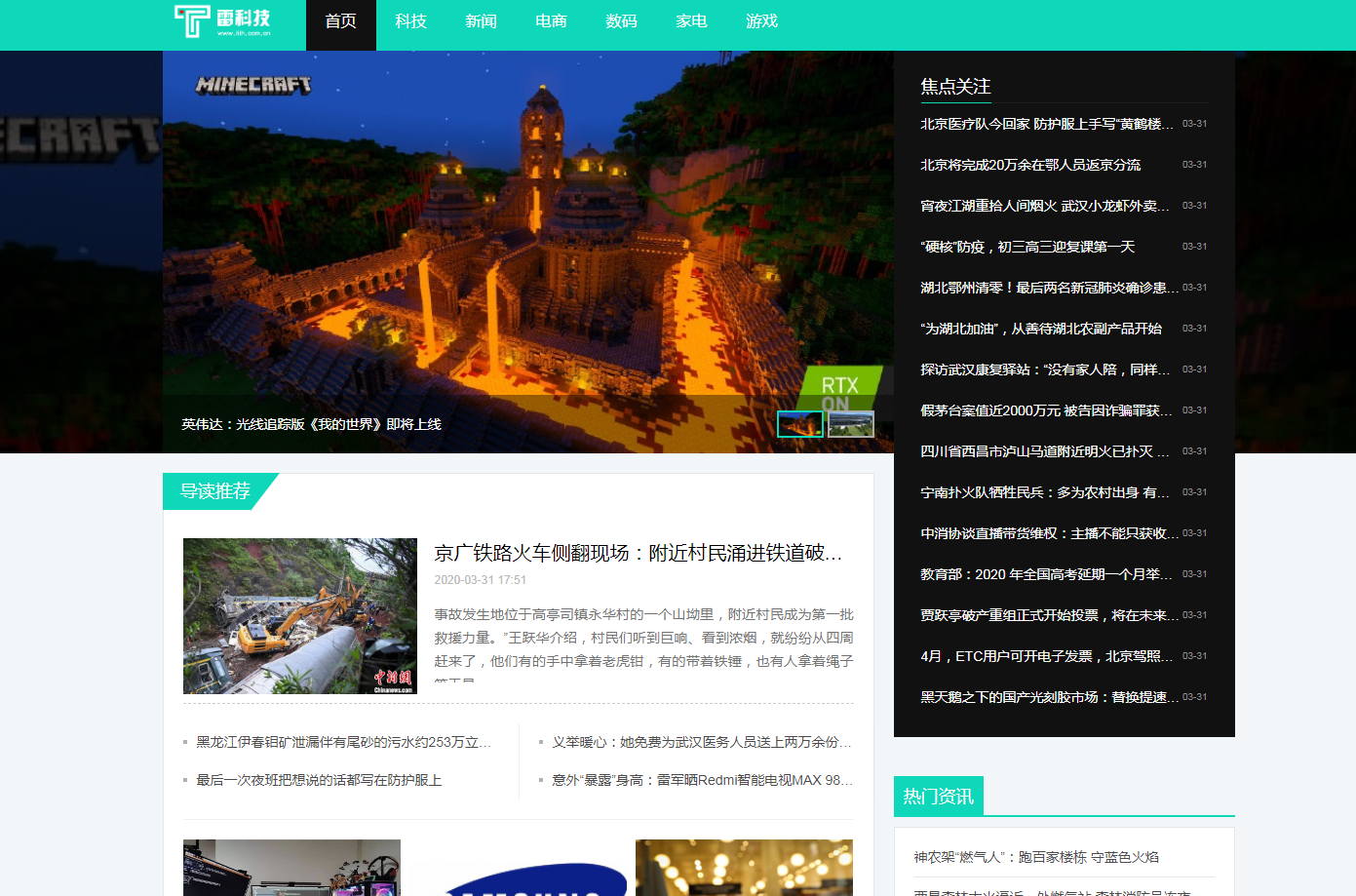
Task: Click the 导读推荐 section label
Action: pos(215,490)
